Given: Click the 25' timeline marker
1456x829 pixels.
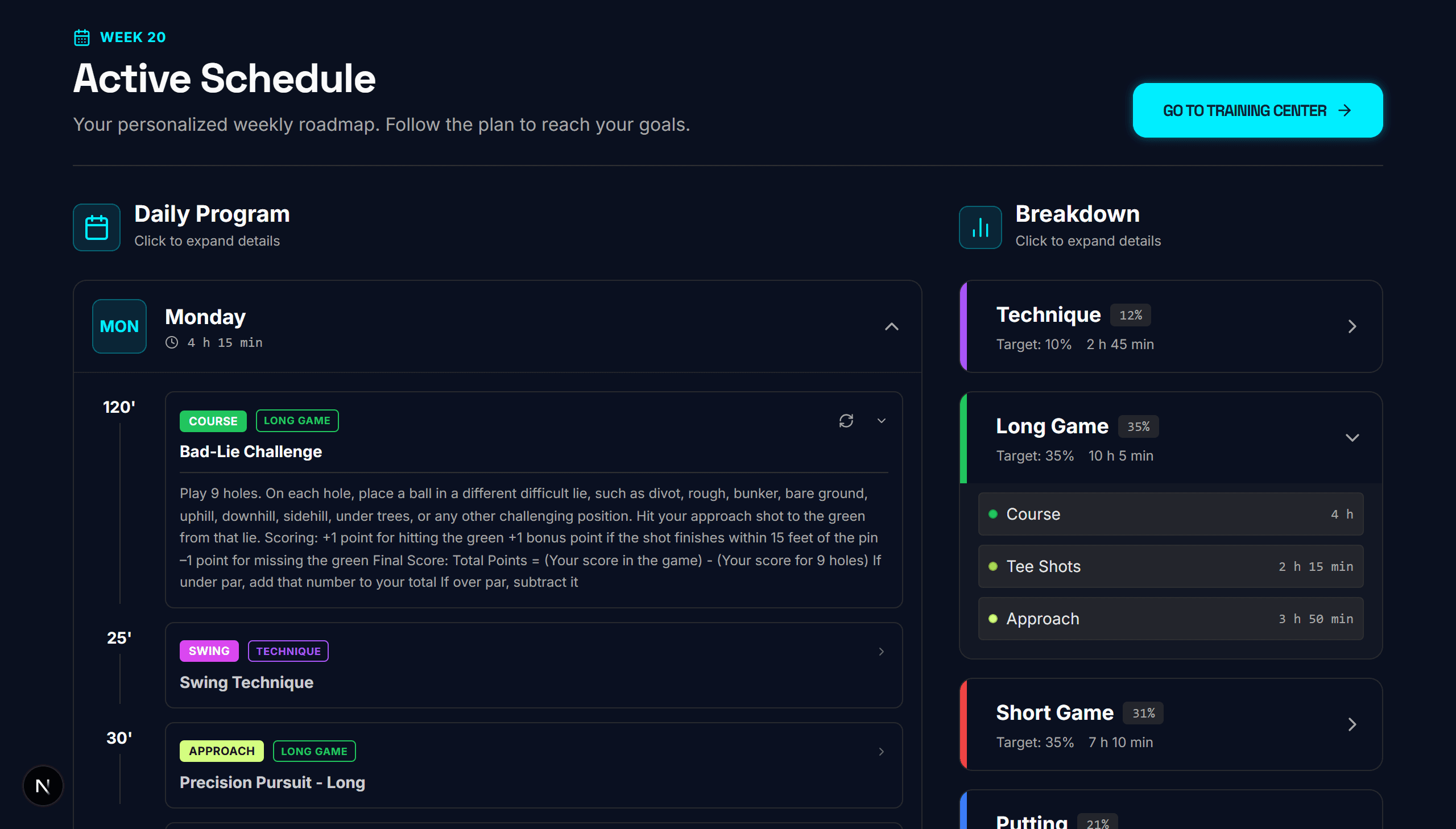Looking at the screenshot, I should click(119, 638).
